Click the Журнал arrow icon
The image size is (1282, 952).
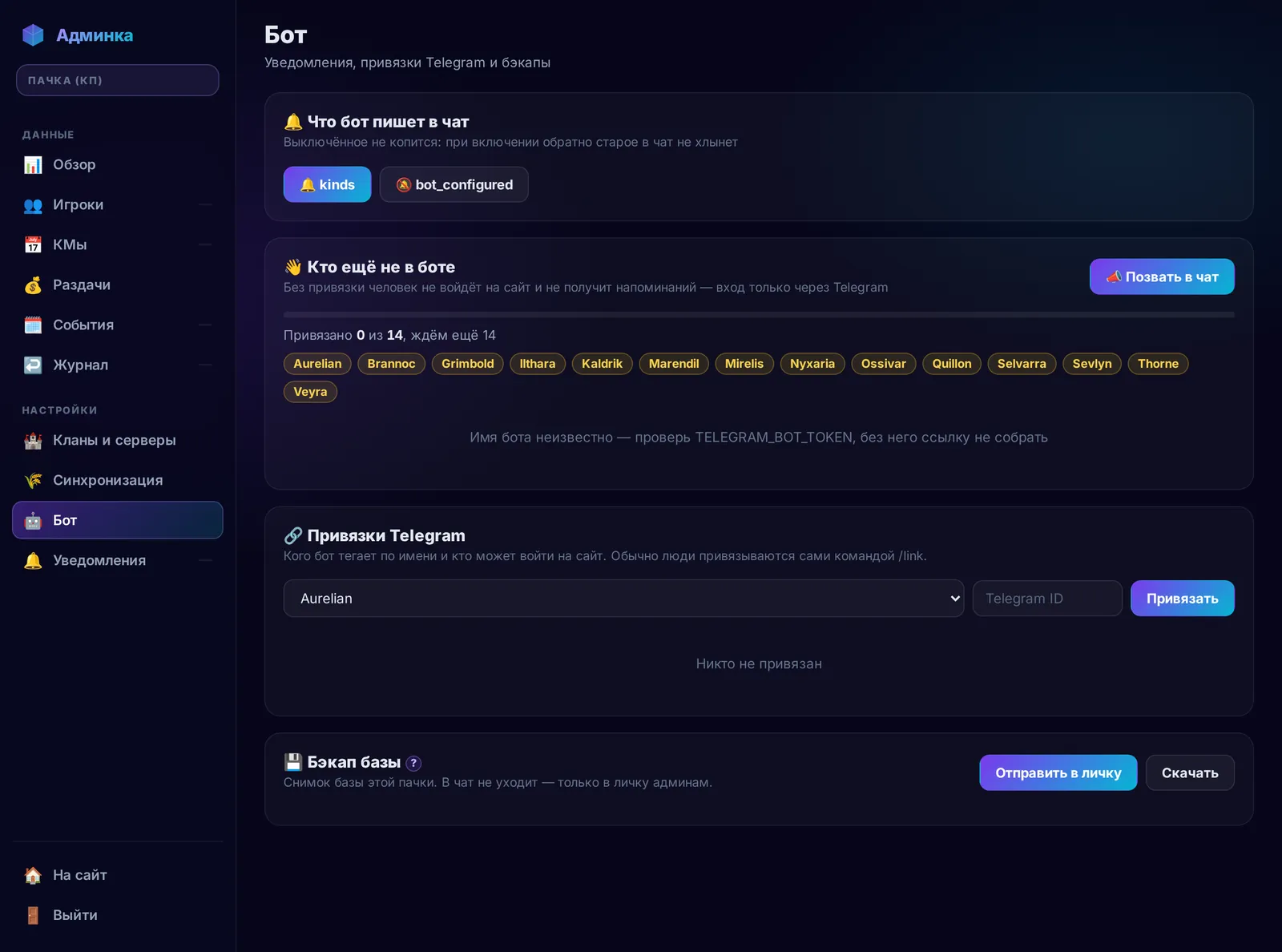pyautogui.click(x=33, y=365)
